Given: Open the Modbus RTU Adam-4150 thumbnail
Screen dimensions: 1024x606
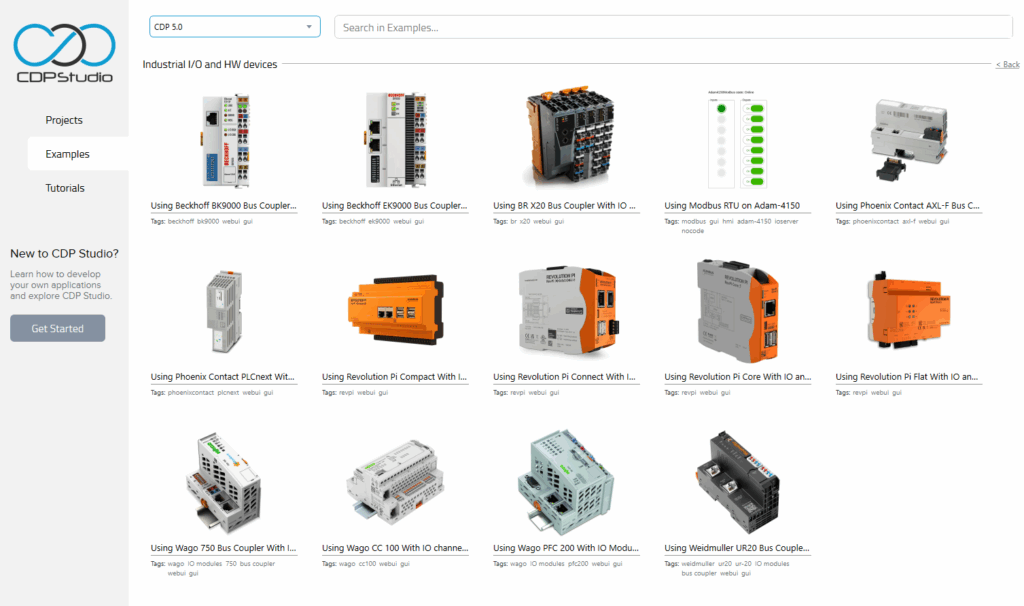Looking at the screenshot, I should (737, 140).
